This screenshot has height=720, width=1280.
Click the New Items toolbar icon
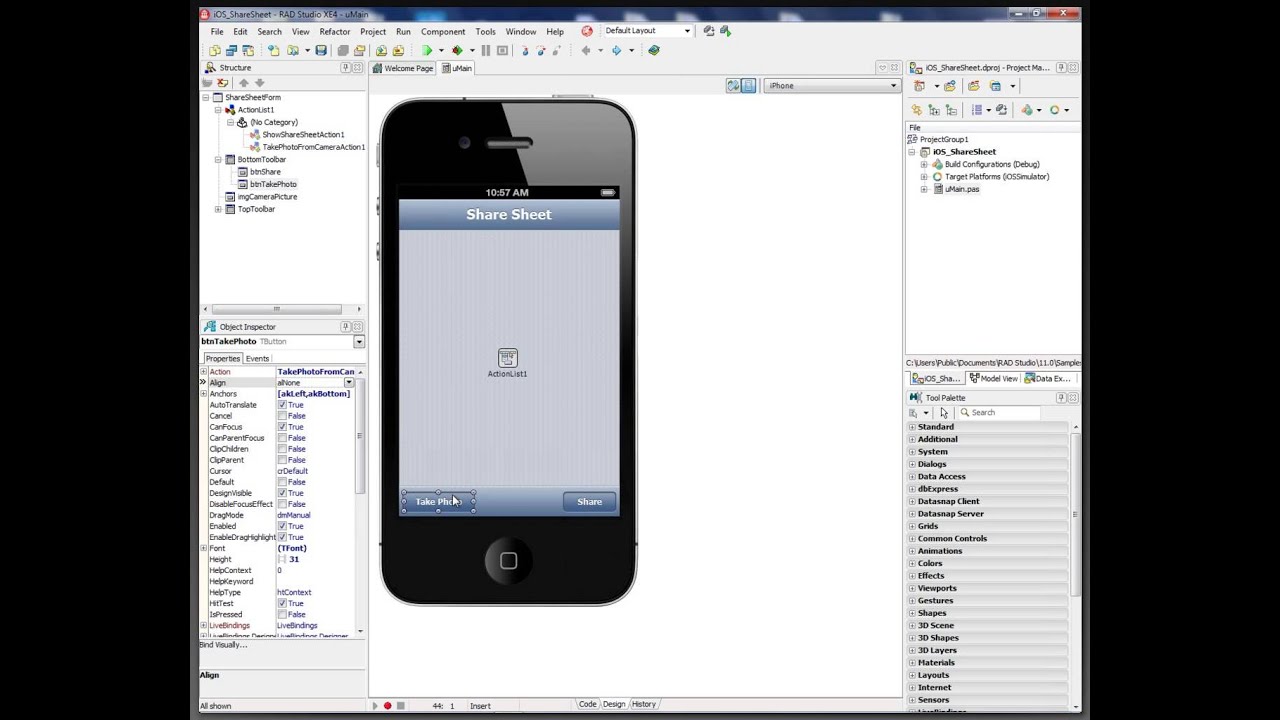click(x=273, y=50)
